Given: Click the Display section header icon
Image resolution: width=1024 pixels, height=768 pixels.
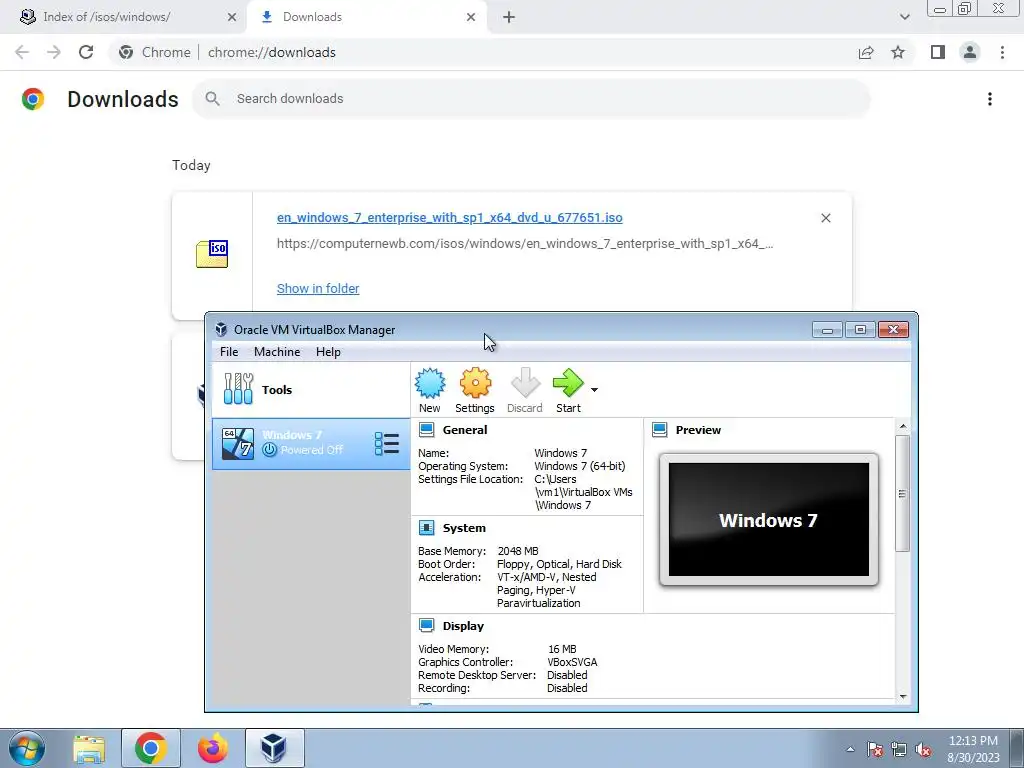Looking at the screenshot, I should tap(426, 626).
